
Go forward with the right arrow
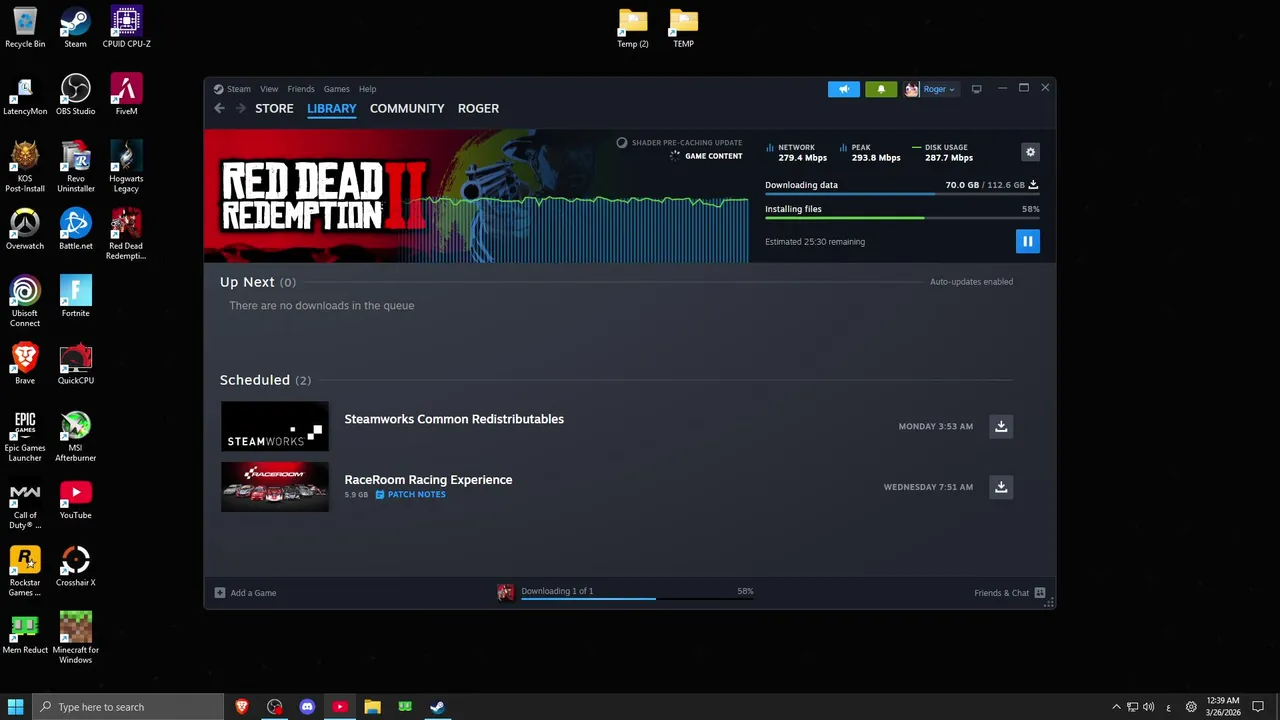pyautogui.click(x=240, y=108)
